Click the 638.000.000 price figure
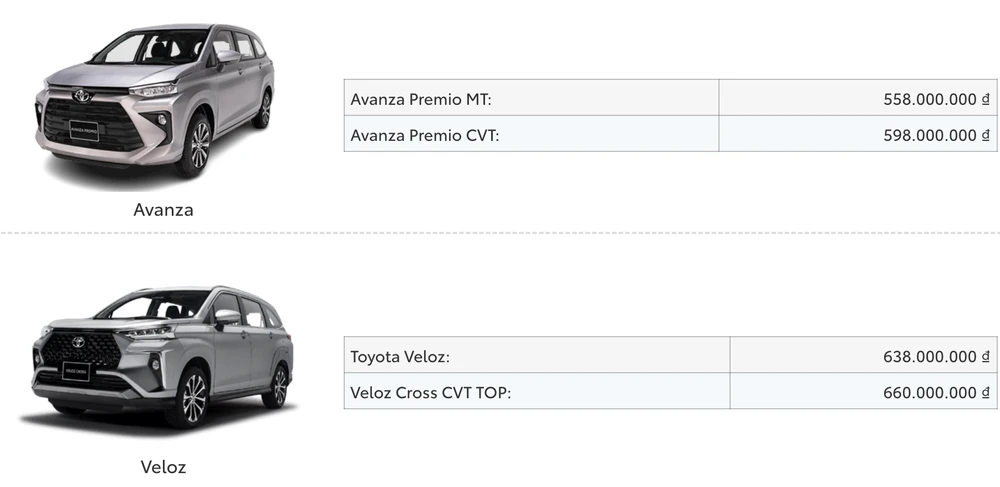1000x487 pixels. (929, 356)
